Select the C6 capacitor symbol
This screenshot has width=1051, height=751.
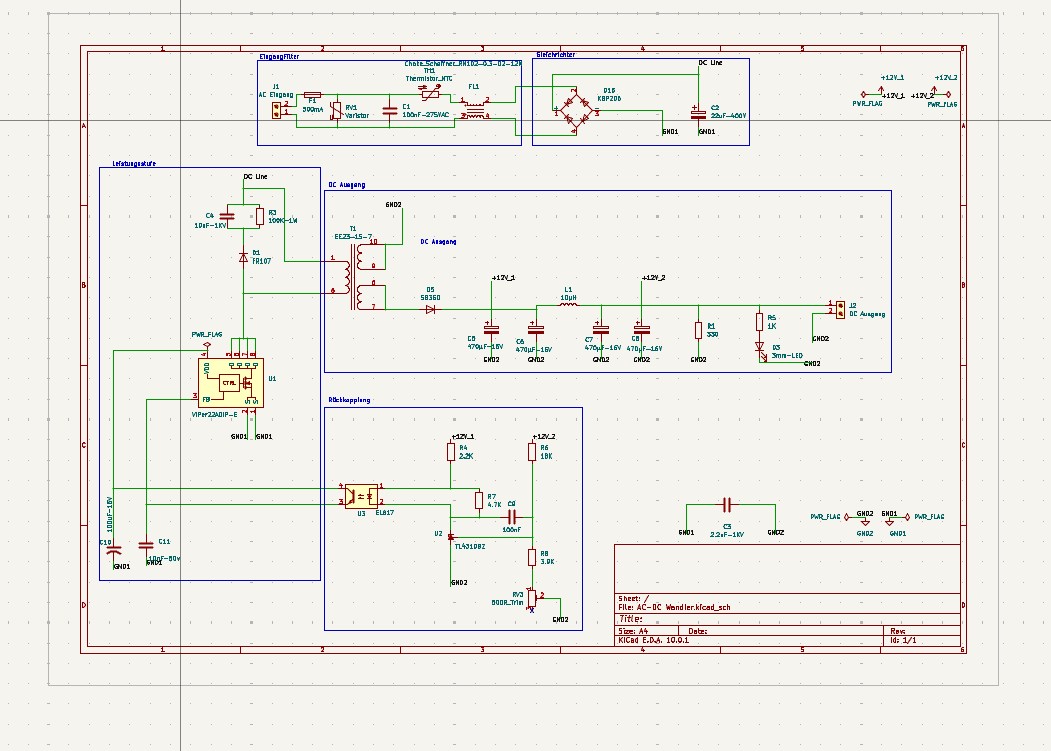tap(536, 329)
